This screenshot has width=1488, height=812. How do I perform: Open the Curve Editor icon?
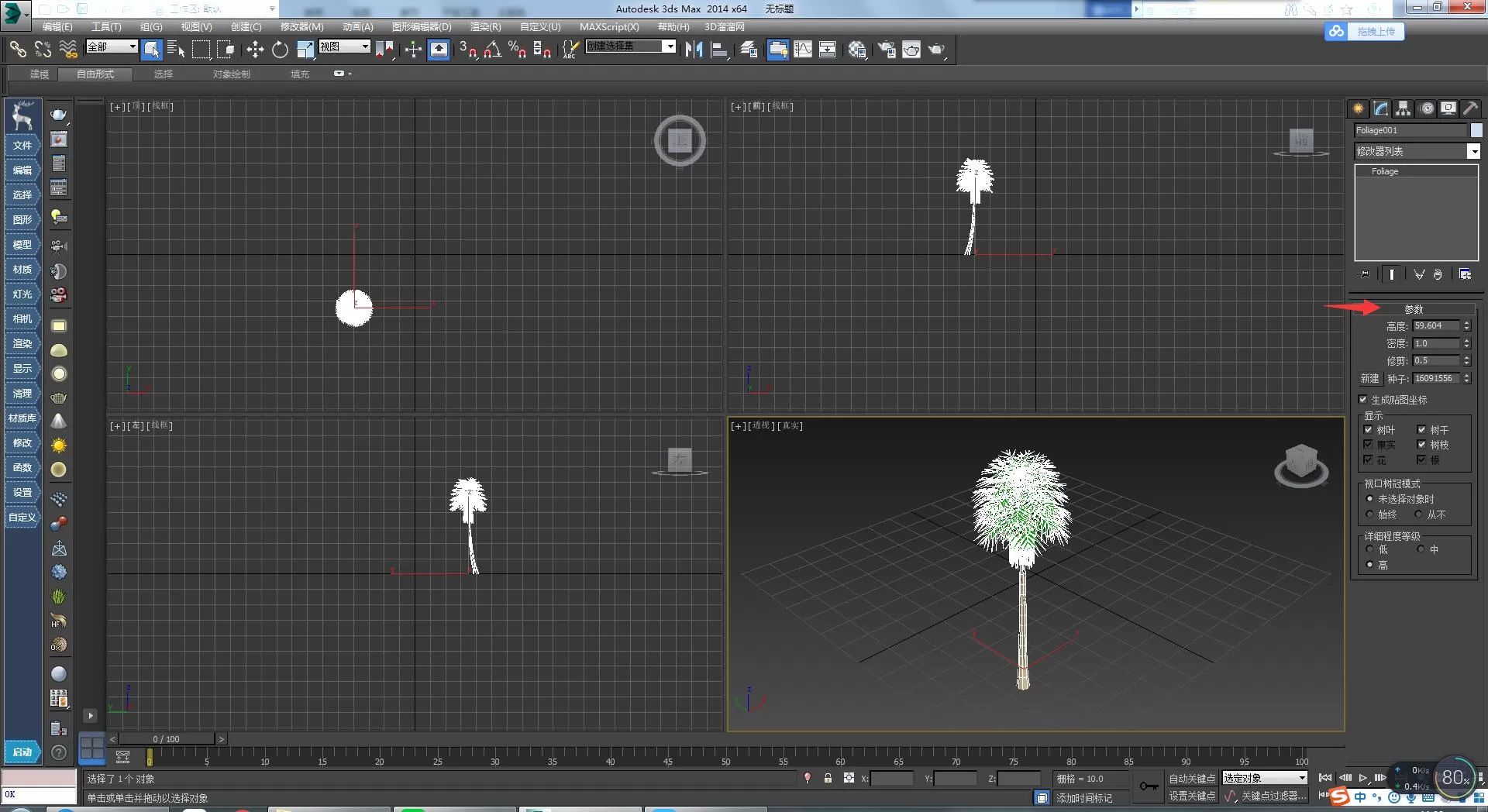tap(803, 50)
